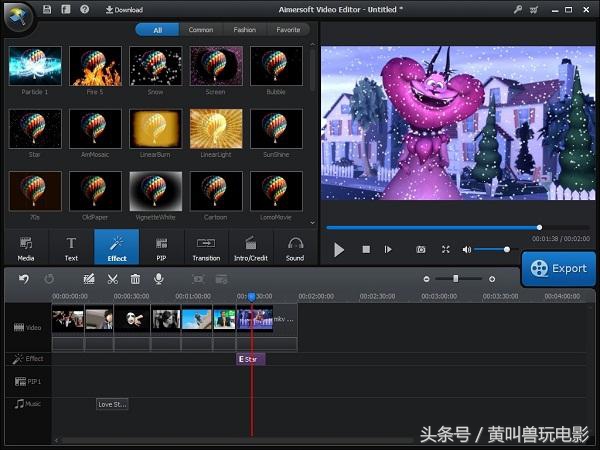Click the effects list scroll down arrow
This screenshot has width=600, height=450.
[313, 222]
